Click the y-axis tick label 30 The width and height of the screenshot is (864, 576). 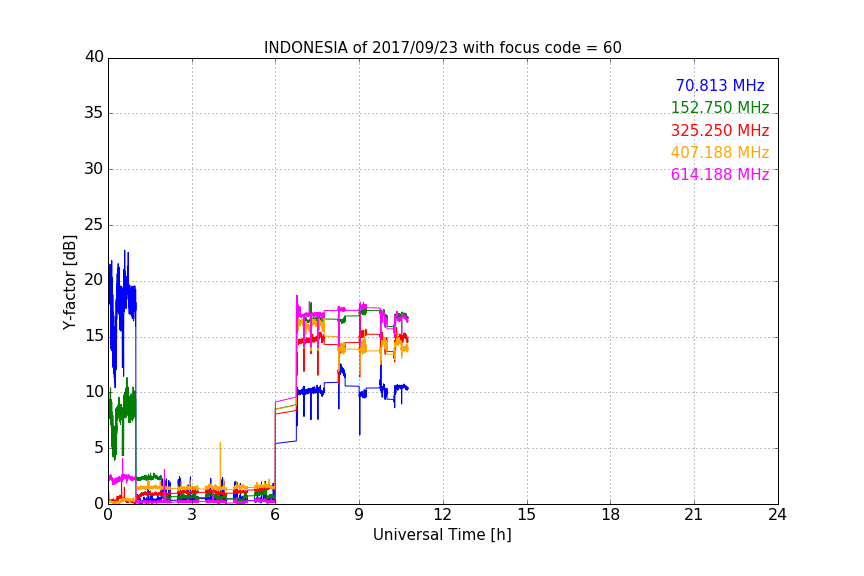tap(94, 169)
